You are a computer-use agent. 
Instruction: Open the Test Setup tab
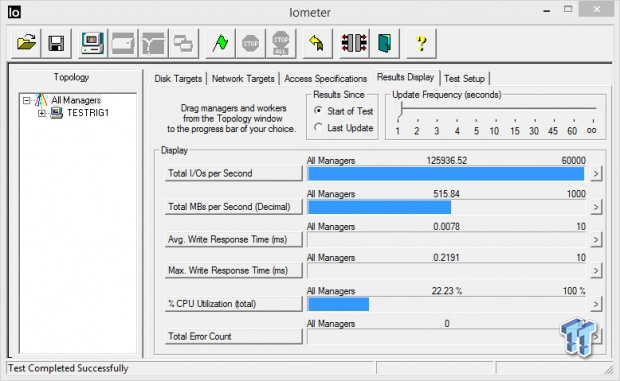click(464, 79)
